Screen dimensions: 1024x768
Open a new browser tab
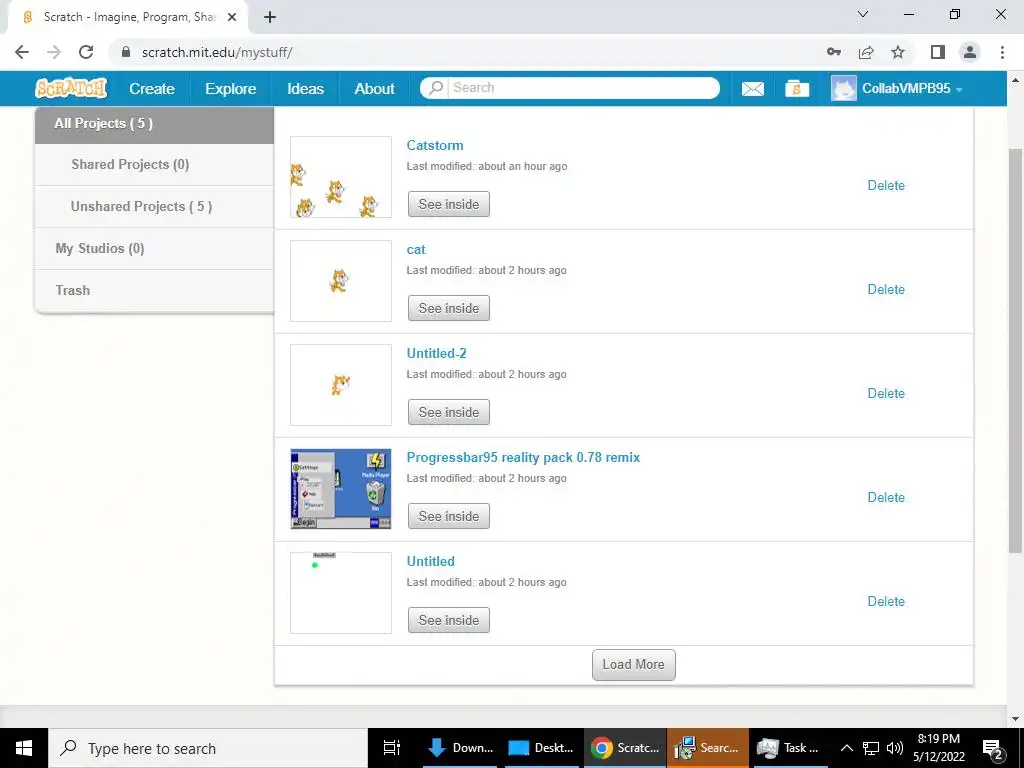coord(270,17)
